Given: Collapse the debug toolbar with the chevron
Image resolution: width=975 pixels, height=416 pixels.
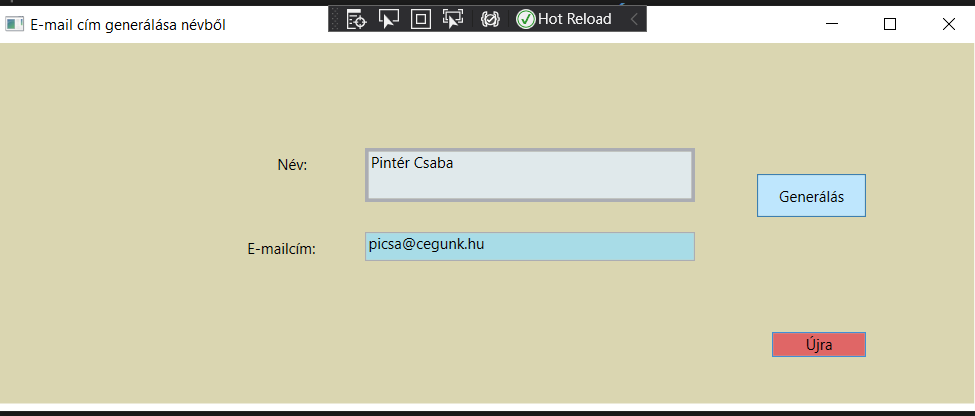Looking at the screenshot, I should coord(634,18).
